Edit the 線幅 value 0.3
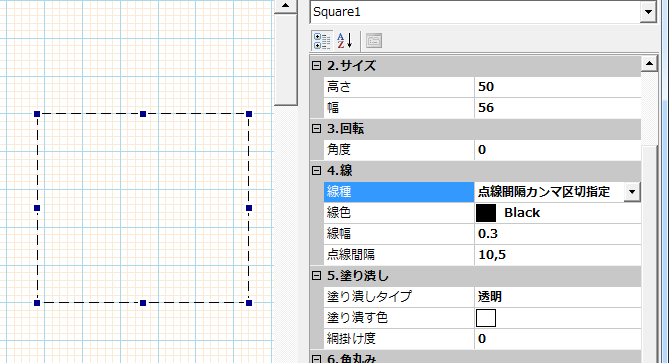The height and width of the screenshot is (363, 669). tap(557, 234)
